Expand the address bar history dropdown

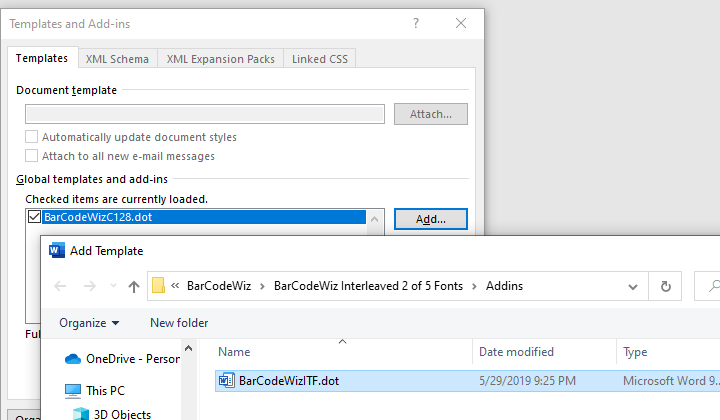pyautogui.click(x=633, y=287)
